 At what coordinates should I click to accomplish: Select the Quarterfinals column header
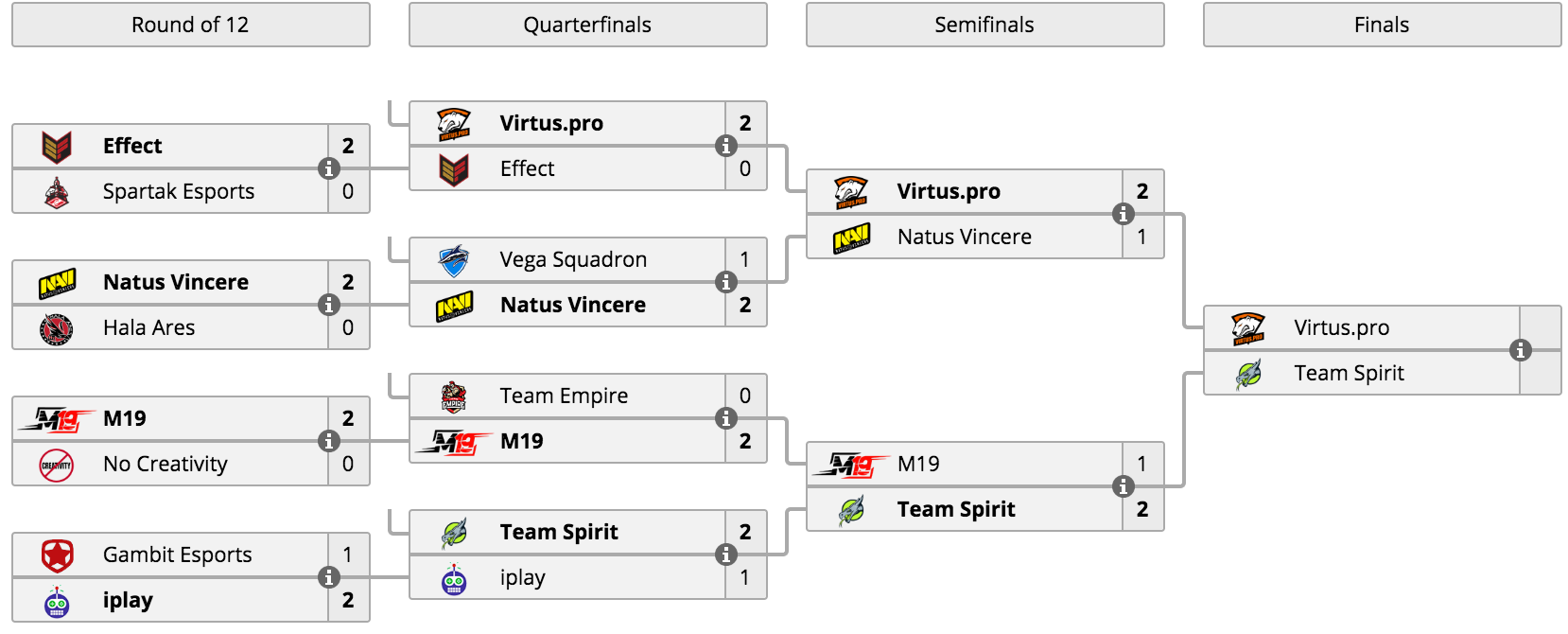[x=588, y=25]
